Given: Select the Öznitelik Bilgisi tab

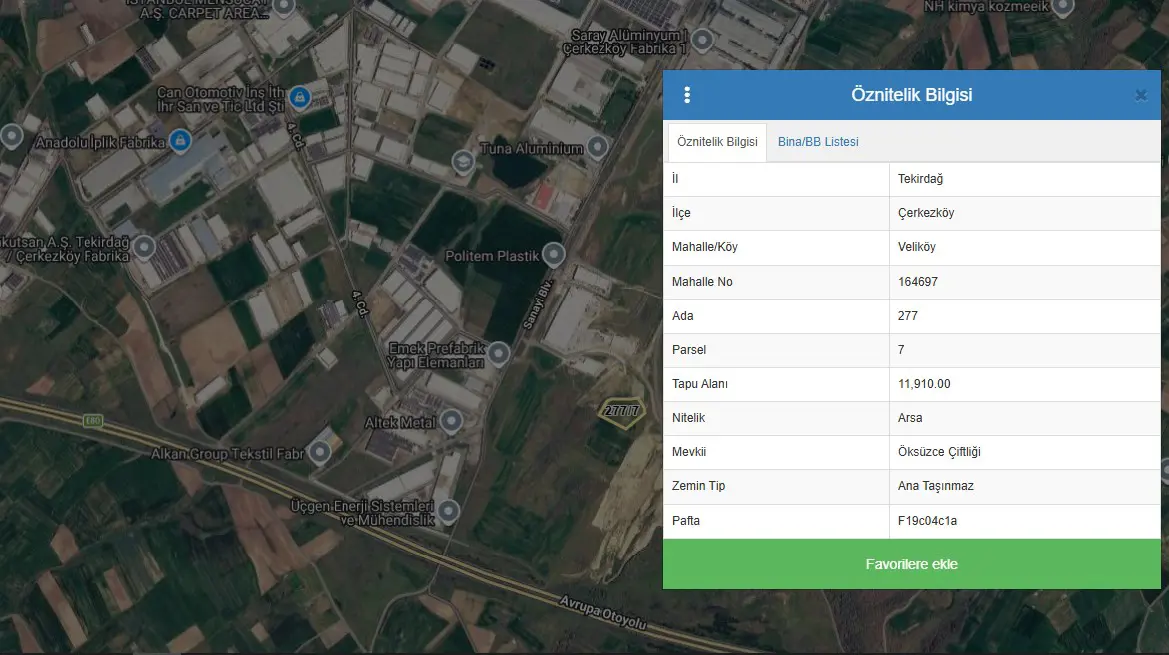Looking at the screenshot, I should pos(717,142).
